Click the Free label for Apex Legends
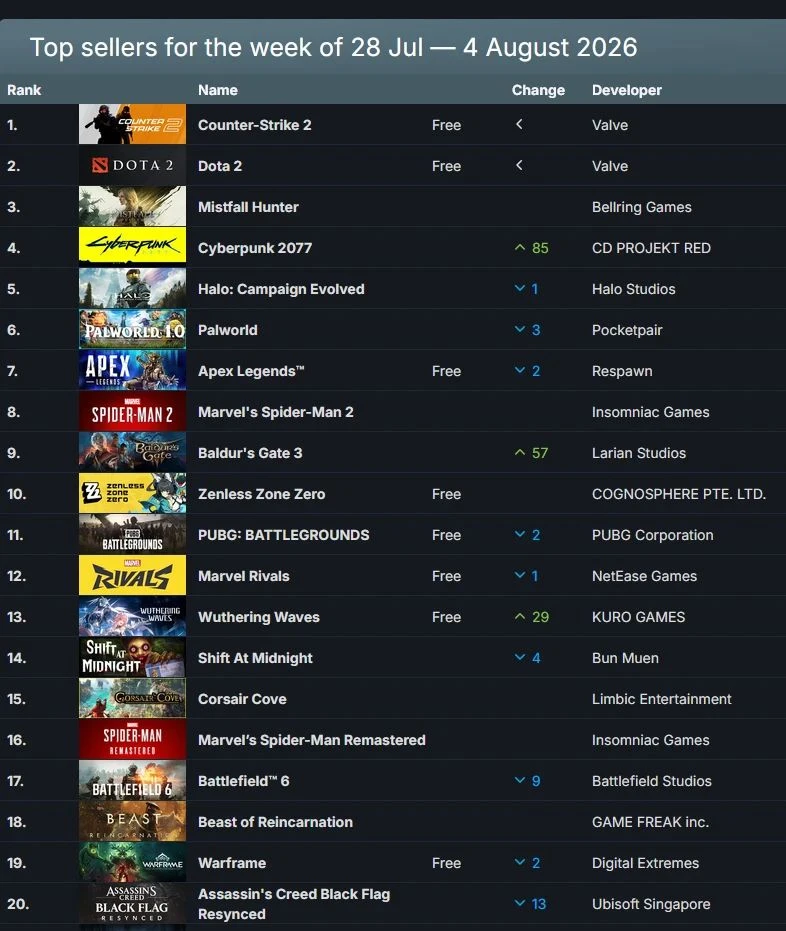Viewport: 786px width, 931px height. pyautogui.click(x=446, y=370)
